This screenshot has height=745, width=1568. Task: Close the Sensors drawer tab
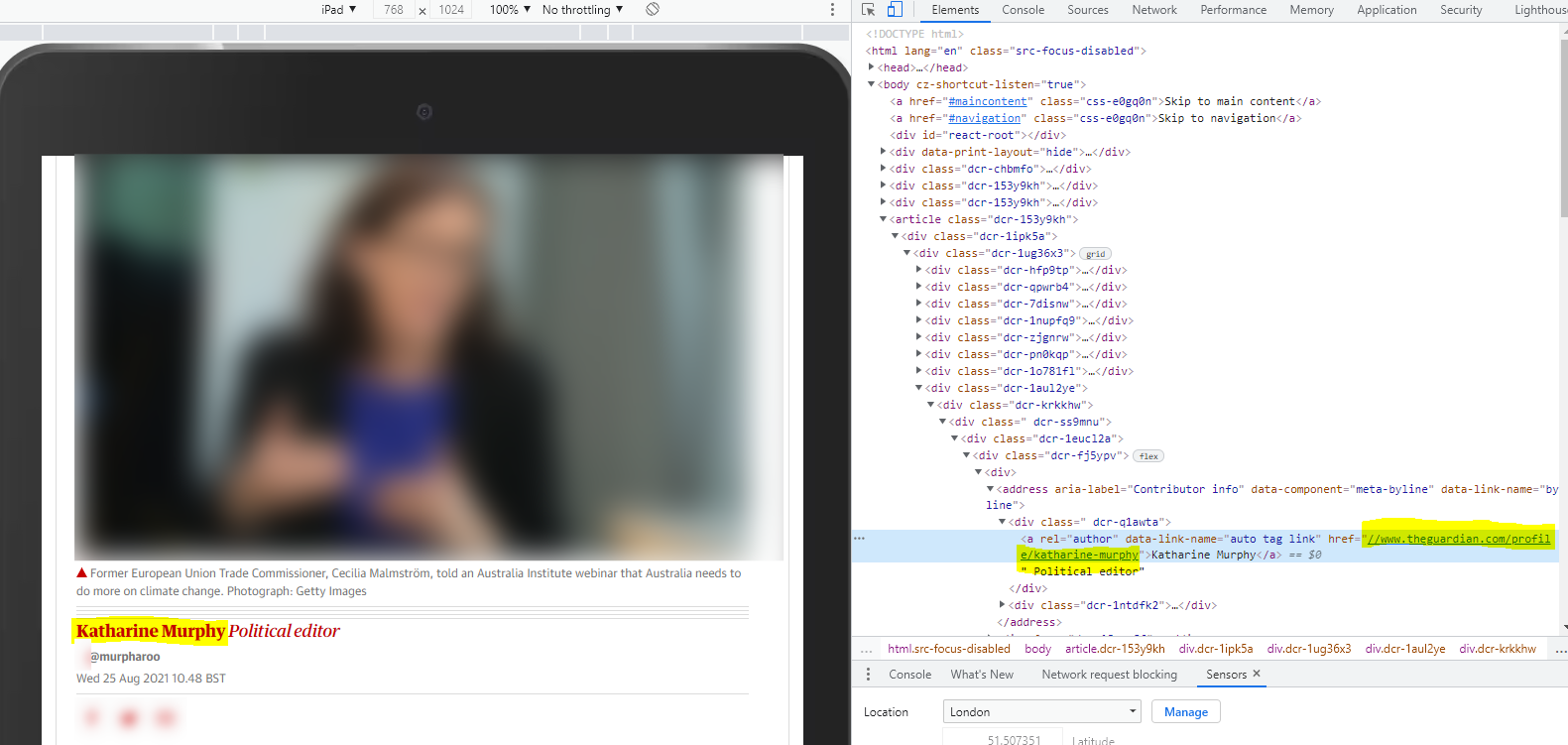[x=1257, y=675]
